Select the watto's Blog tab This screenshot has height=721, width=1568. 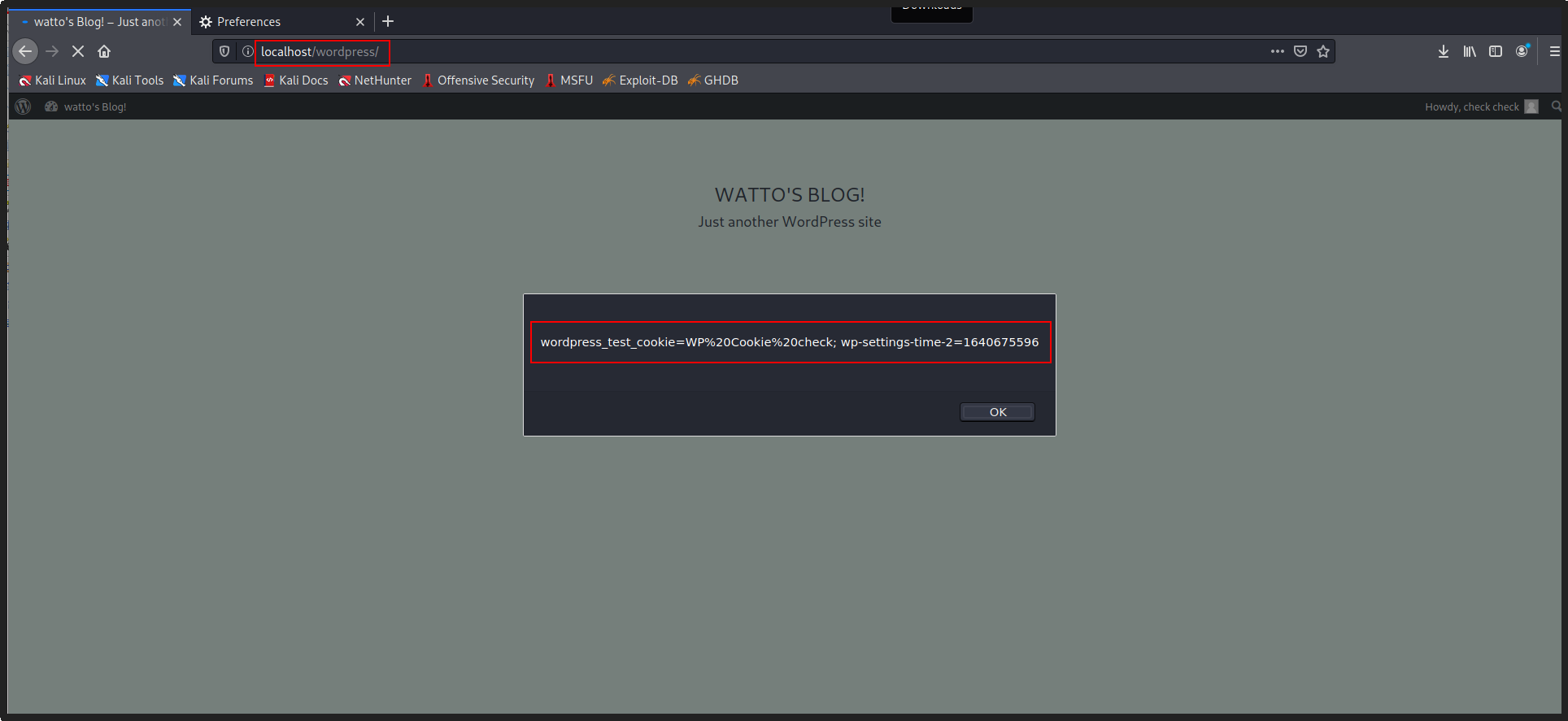[x=100, y=22]
